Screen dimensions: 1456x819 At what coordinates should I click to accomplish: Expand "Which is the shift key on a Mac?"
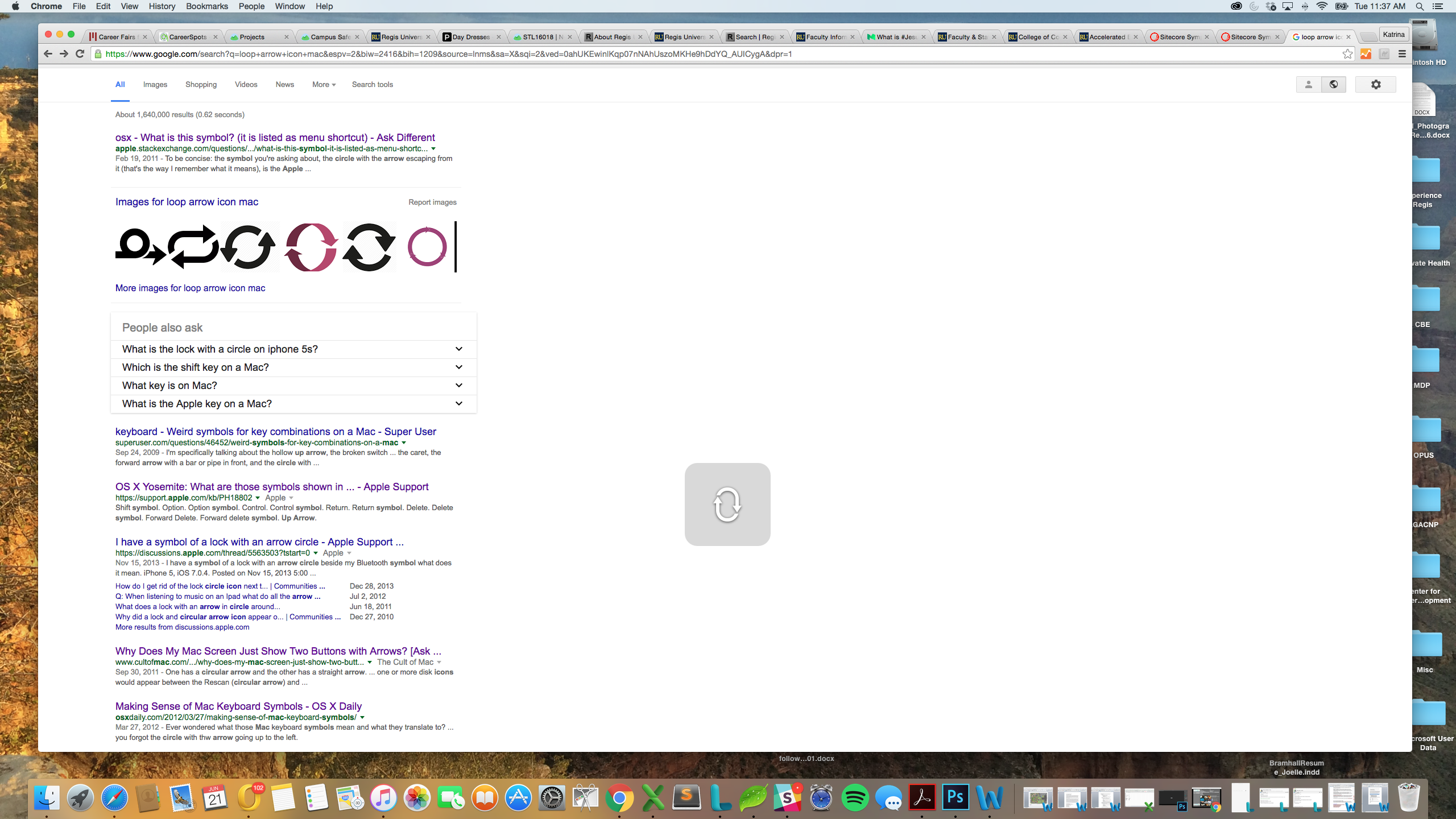click(x=458, y=367)
